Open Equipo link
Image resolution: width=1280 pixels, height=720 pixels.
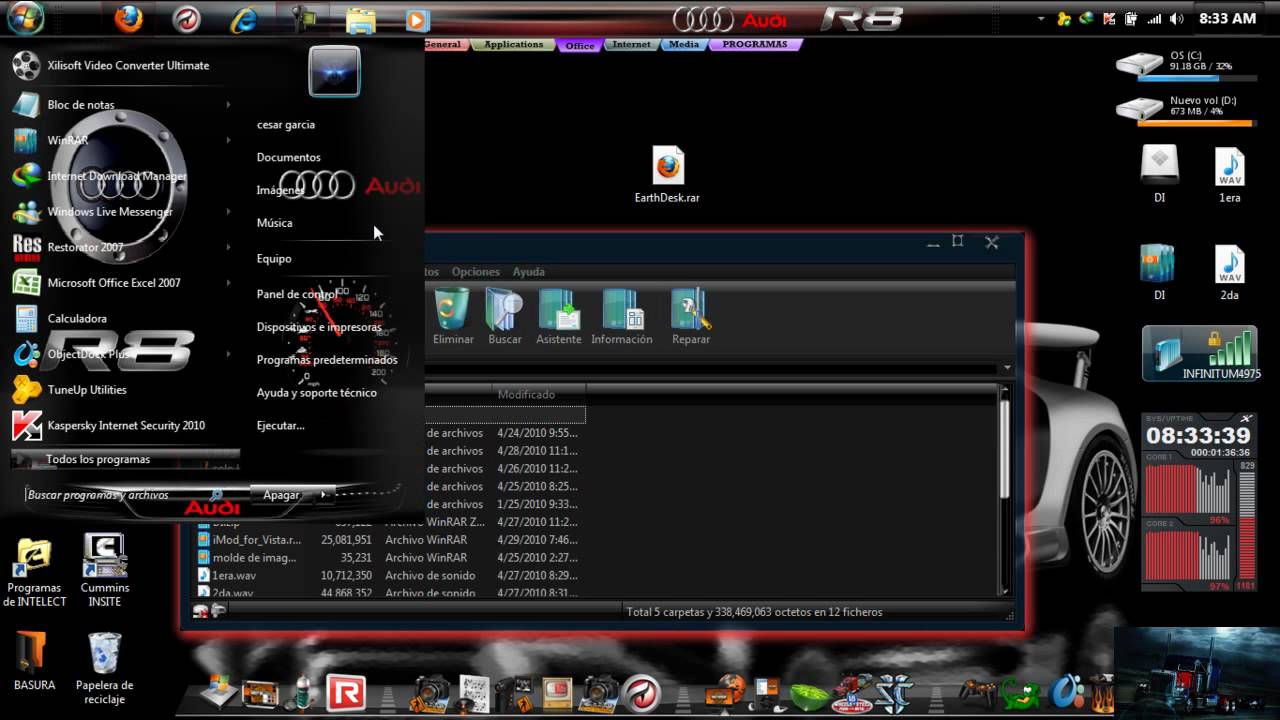tap(274, 258)
